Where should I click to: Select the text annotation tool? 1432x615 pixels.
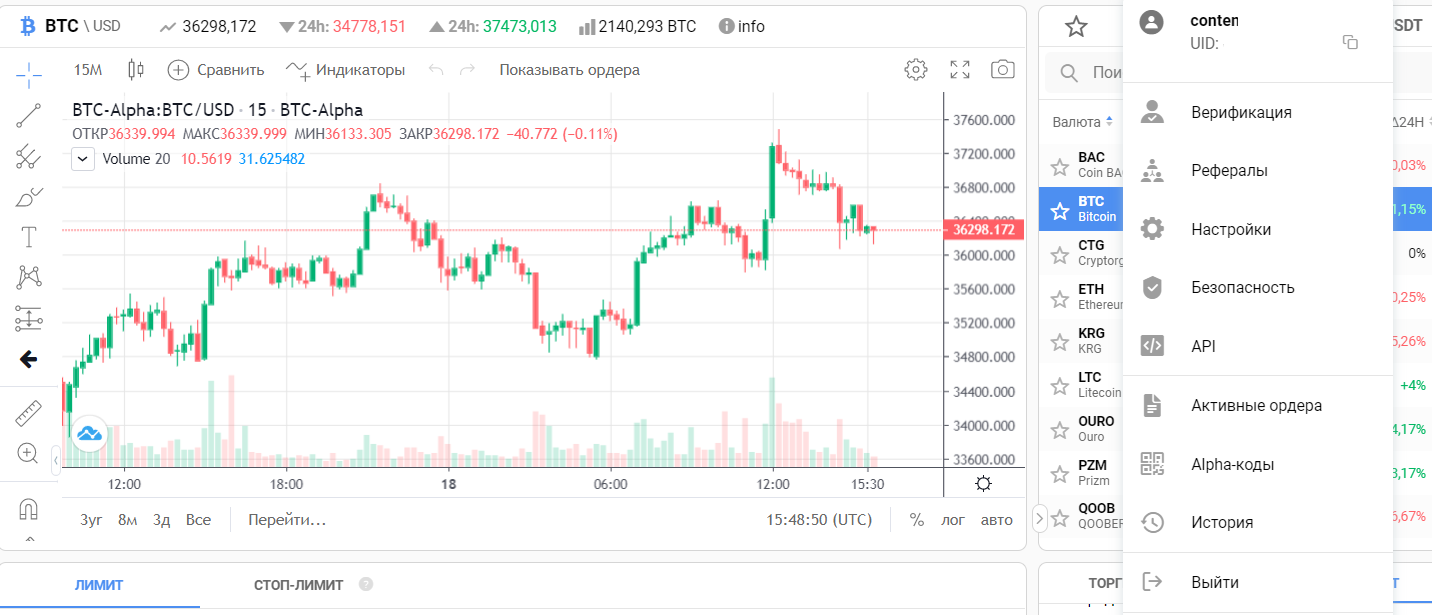(x=29, y=237)
